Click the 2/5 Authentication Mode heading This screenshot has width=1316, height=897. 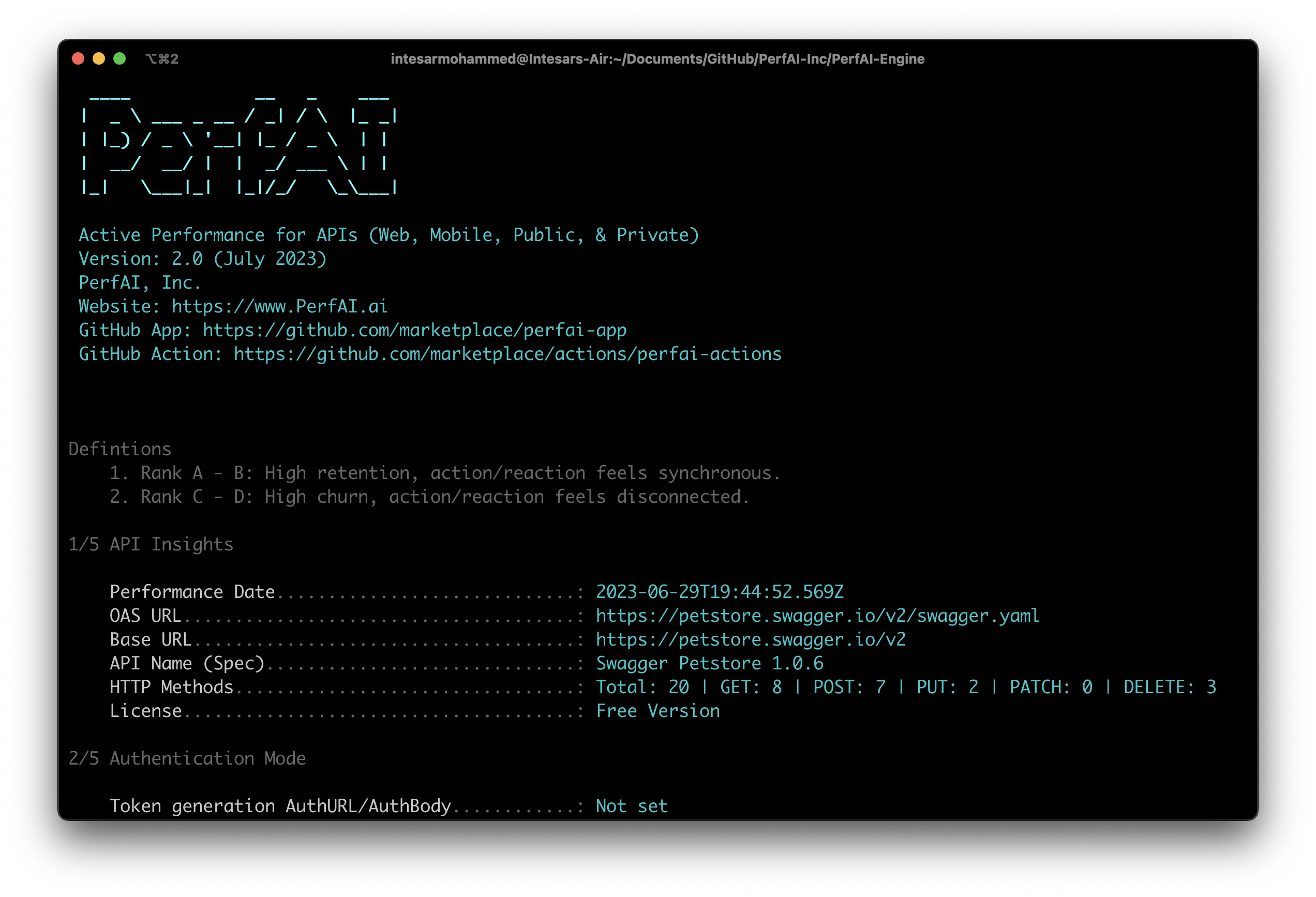[187, 758]
